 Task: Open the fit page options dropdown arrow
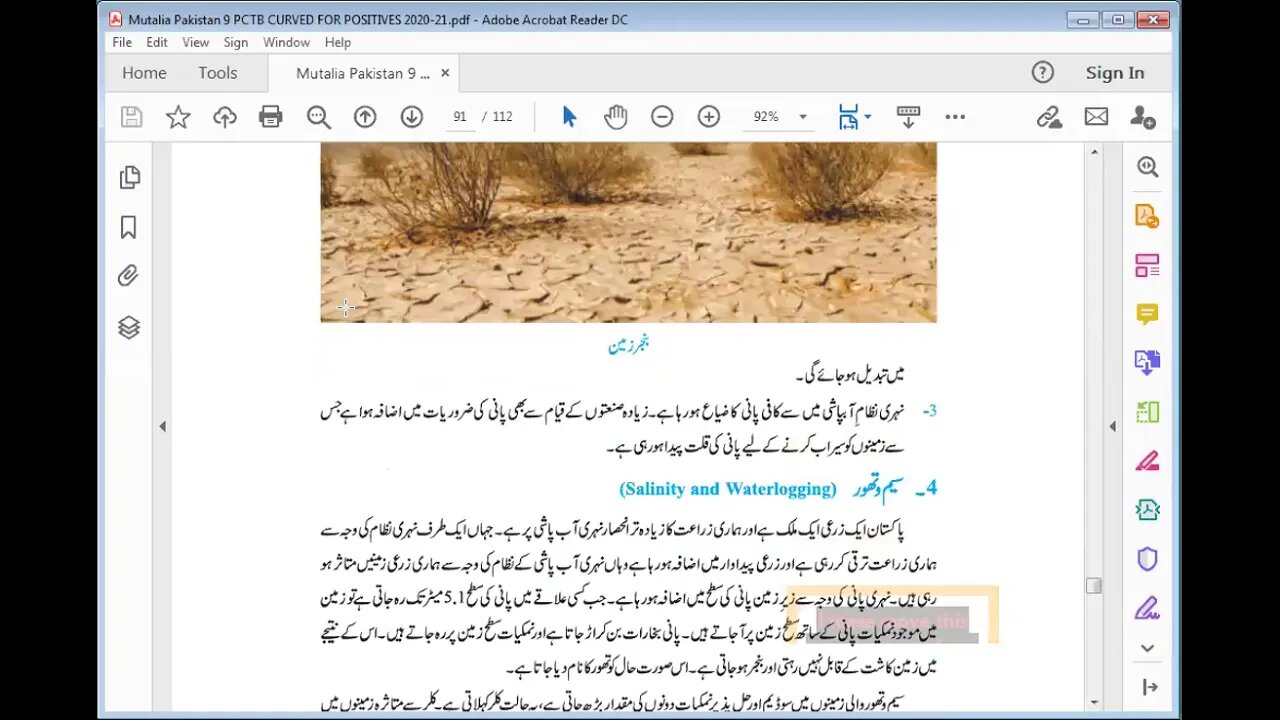(x=867, y=117)
